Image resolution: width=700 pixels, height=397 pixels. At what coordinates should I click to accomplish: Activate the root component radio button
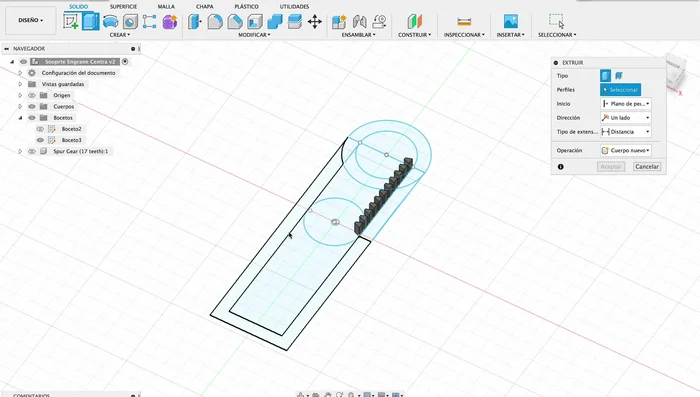click(125, 62)
